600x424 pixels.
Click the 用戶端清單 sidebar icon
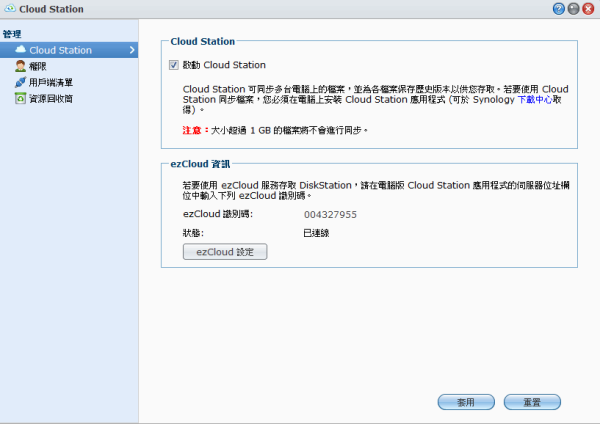pos(20,82)
